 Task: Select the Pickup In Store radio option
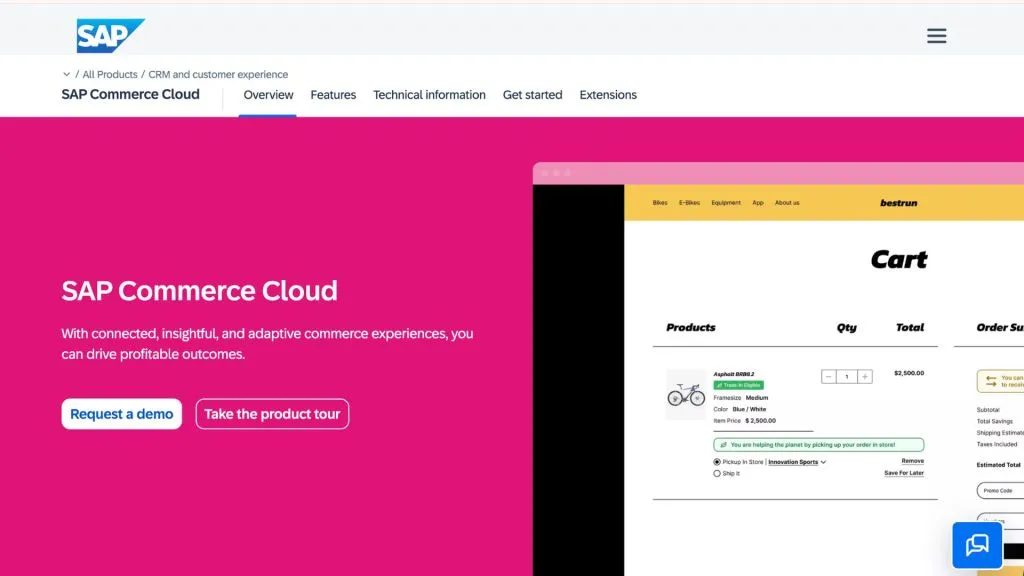[717, 462]
